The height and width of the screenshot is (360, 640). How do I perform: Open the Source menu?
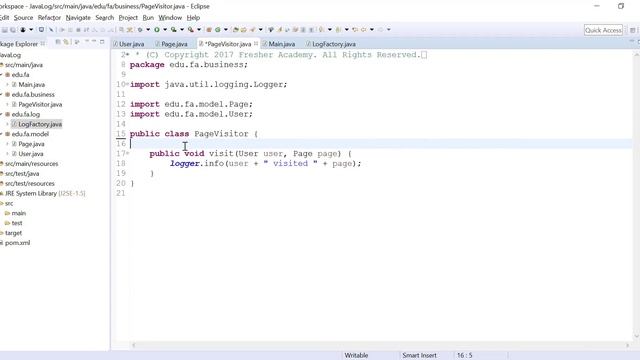(x=23, y=18)
